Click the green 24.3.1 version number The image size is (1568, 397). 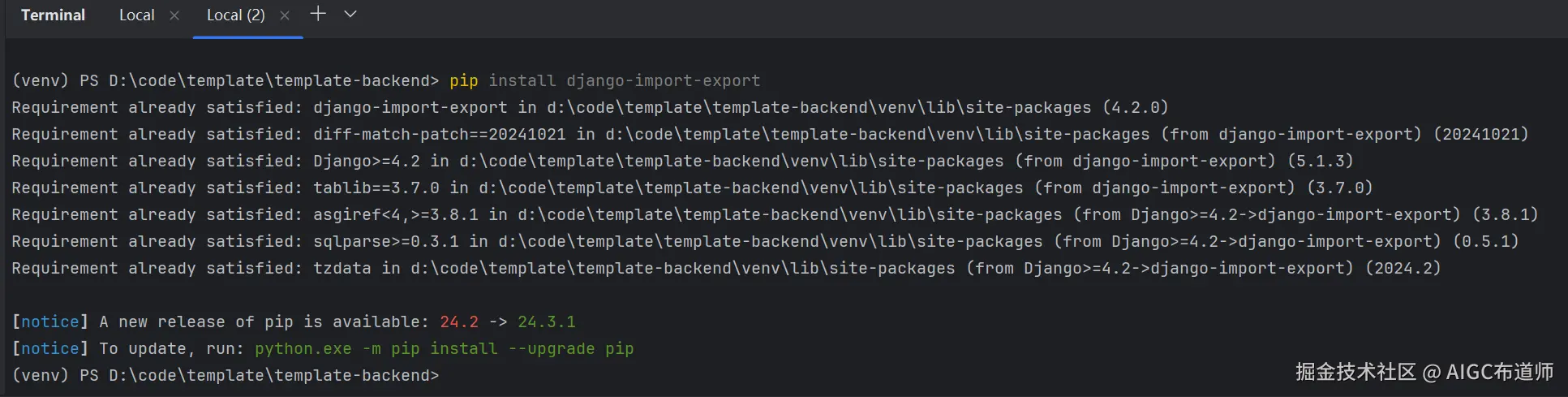(547, 321)
